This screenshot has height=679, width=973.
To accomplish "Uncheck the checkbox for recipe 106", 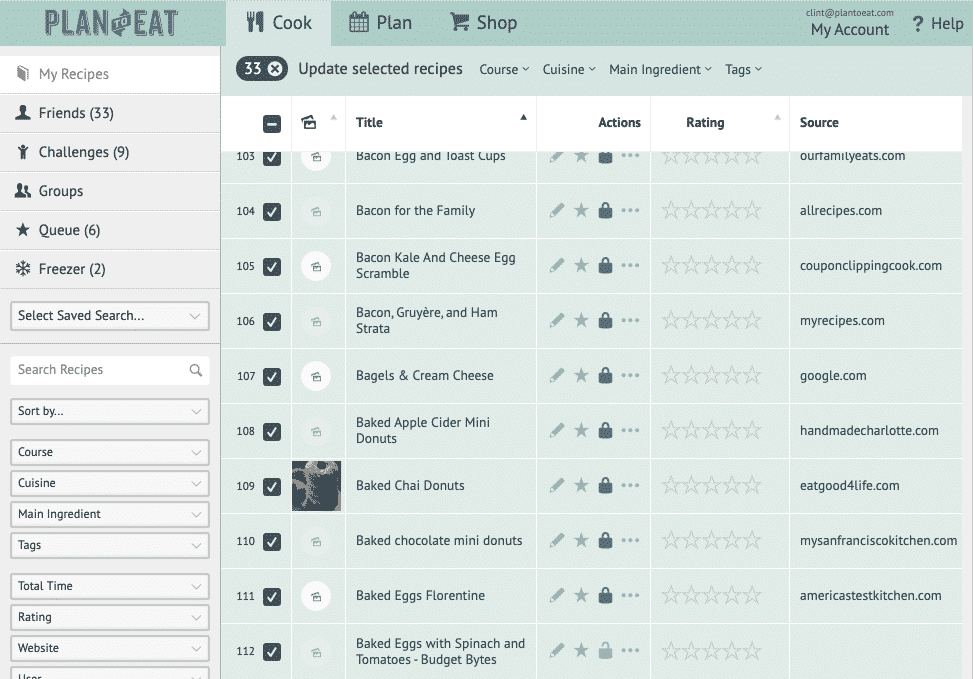I will click(272, 321).
